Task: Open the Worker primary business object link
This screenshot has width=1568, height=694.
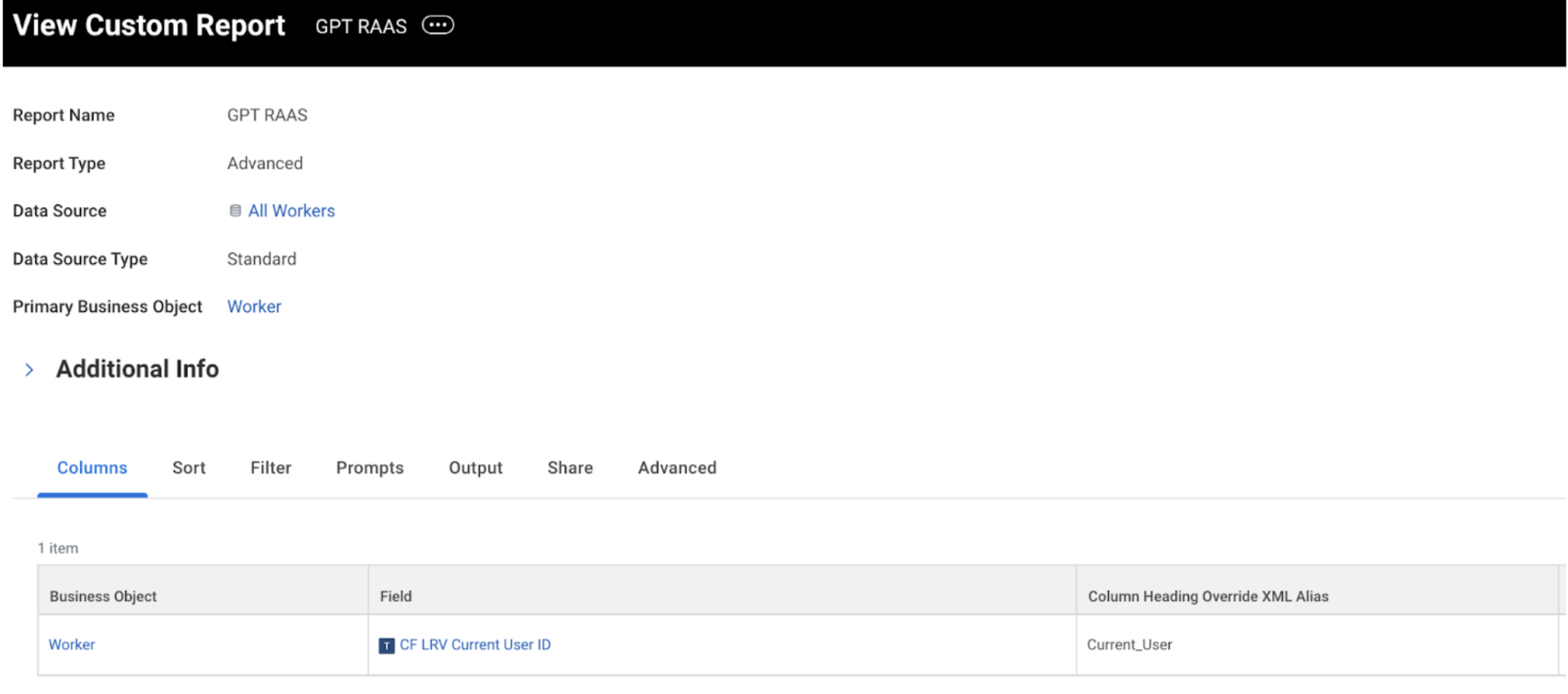Action: coord(254,307)
